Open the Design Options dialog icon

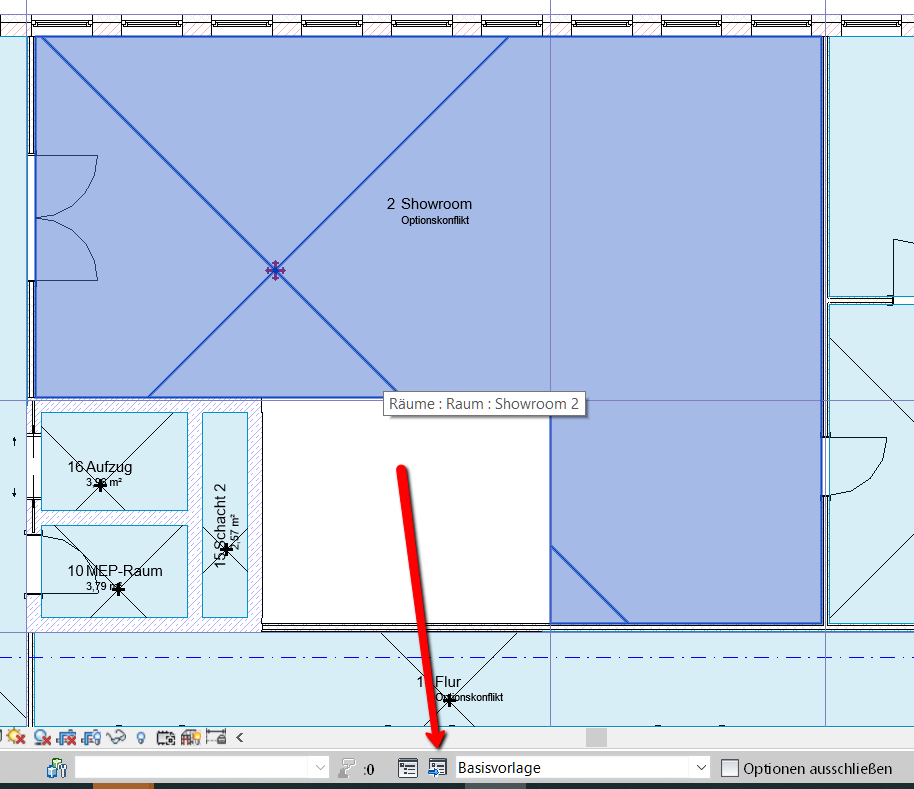coord(408,768)
